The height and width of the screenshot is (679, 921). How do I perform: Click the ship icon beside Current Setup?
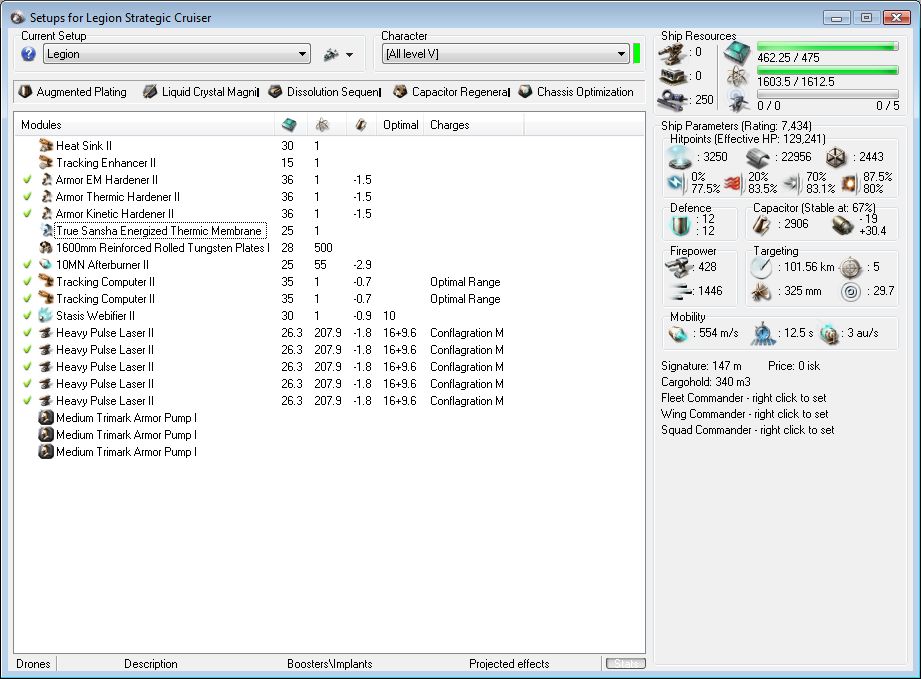click(331, 54)
